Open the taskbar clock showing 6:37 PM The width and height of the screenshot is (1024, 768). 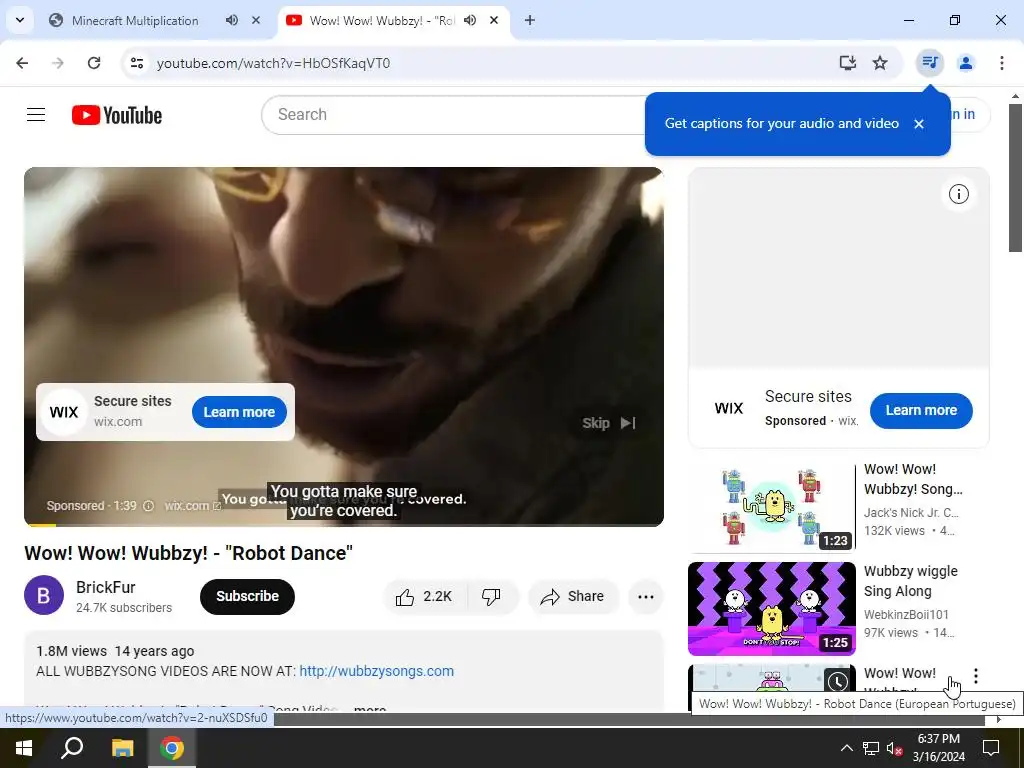point(938,748)
